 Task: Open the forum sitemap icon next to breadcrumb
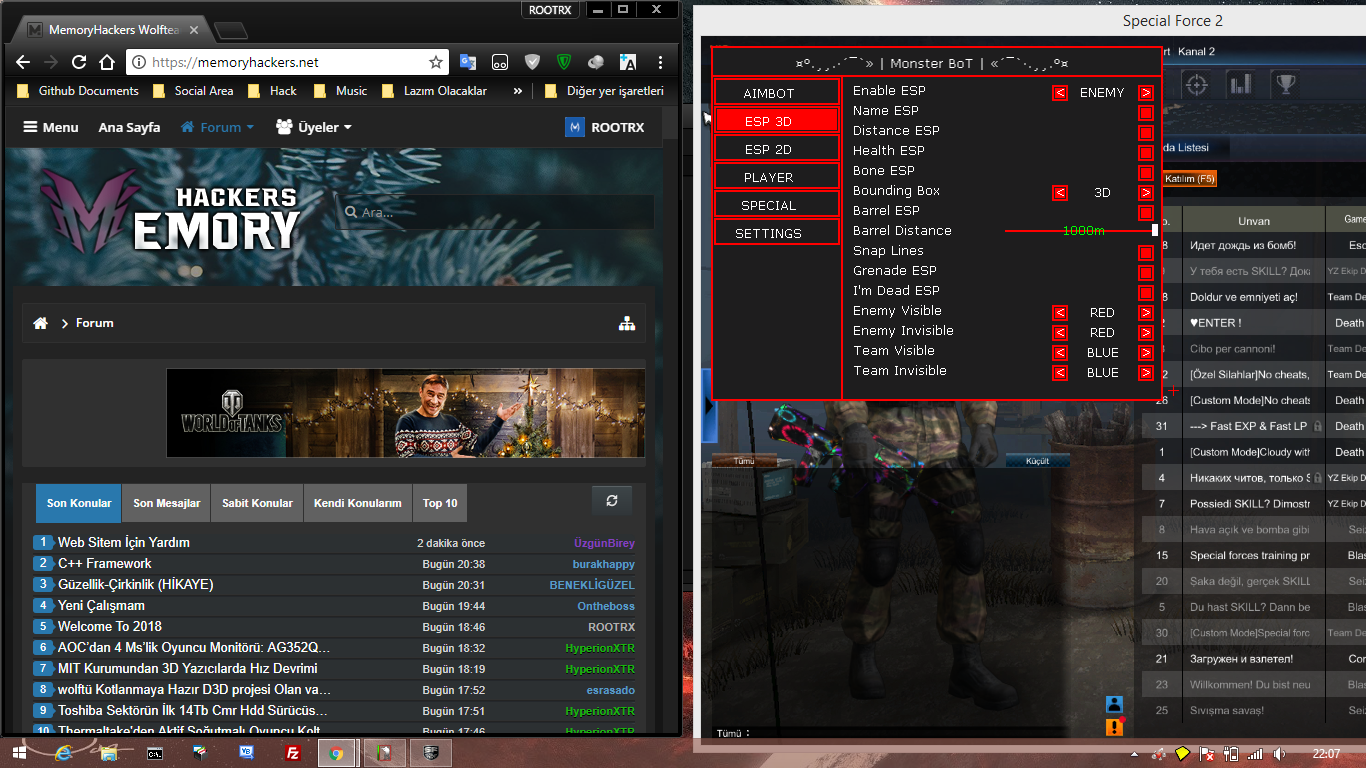[627, 323]
